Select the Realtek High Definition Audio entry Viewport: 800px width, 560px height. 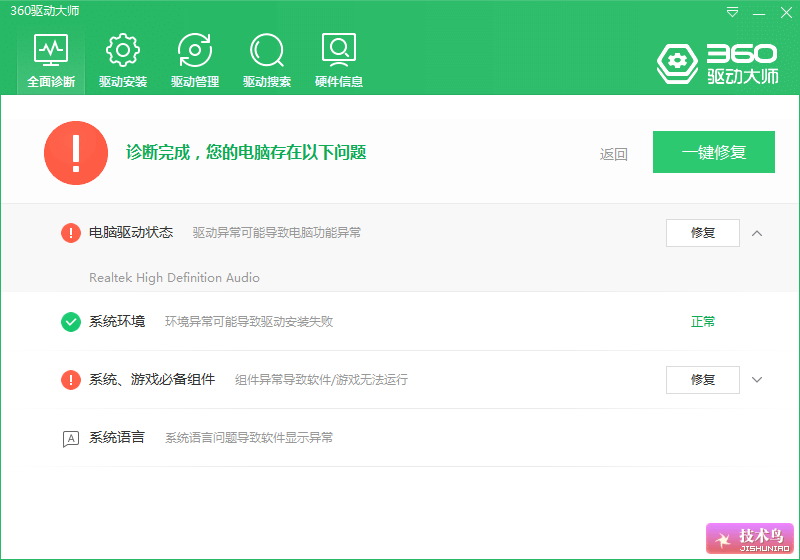tap(174, 277)
